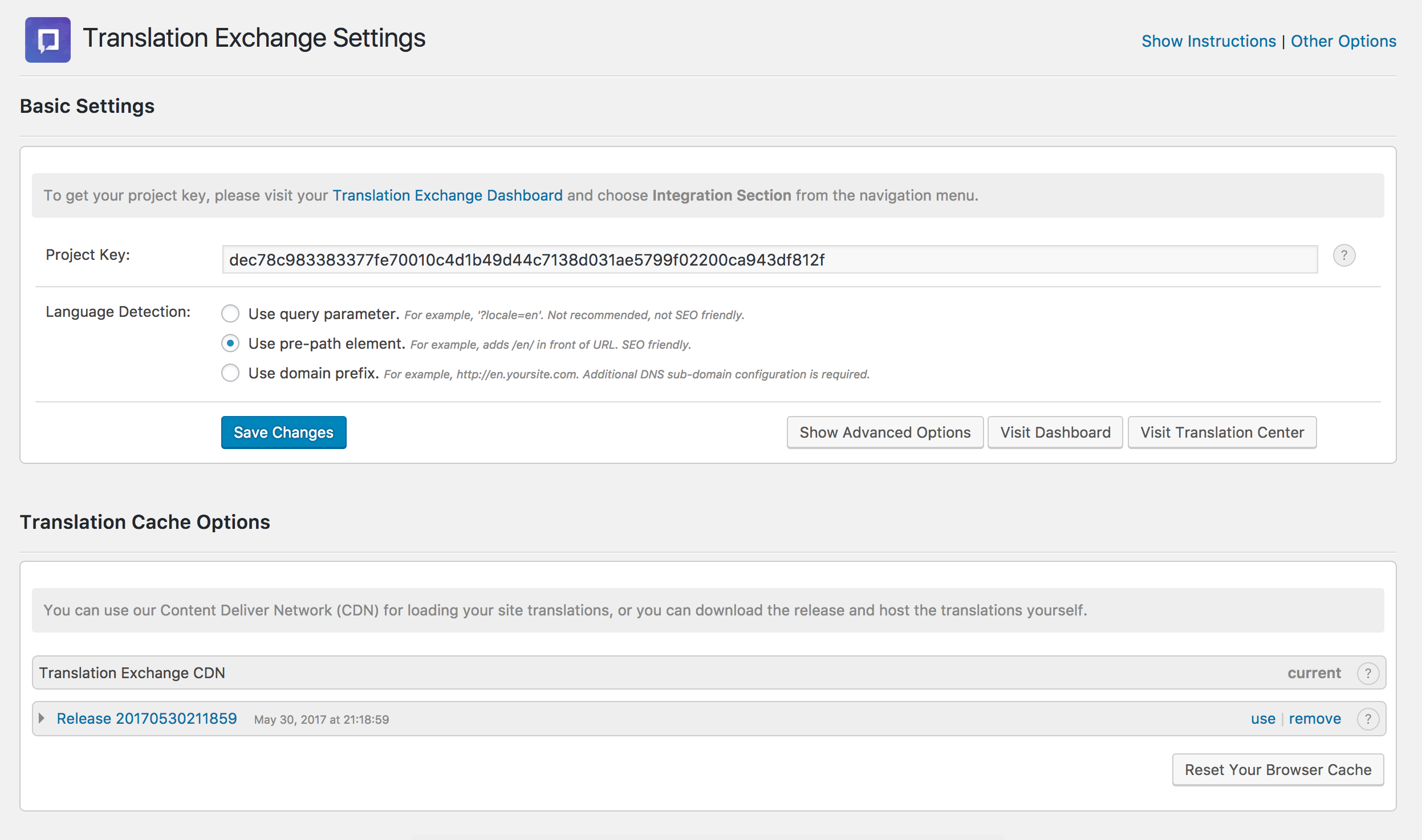Click Translation Cache Options heading

pyautogui.click(x=145, y=522)
